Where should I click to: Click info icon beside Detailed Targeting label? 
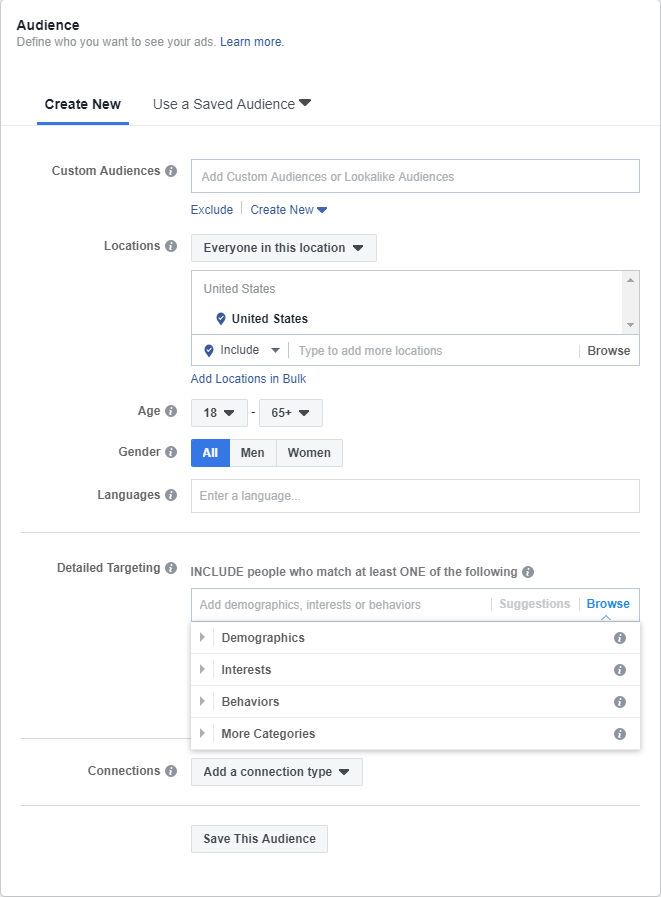click(171, 568)
